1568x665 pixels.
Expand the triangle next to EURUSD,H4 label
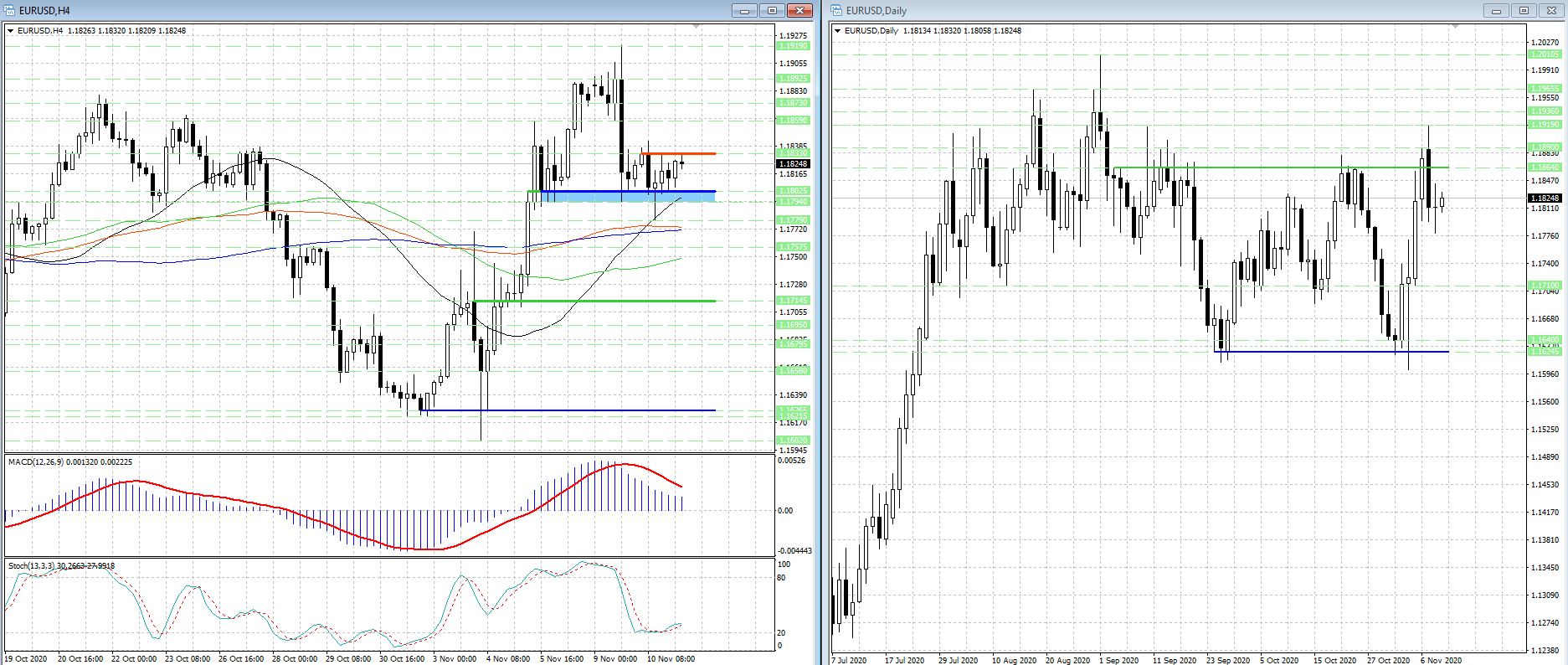[11, 31]
